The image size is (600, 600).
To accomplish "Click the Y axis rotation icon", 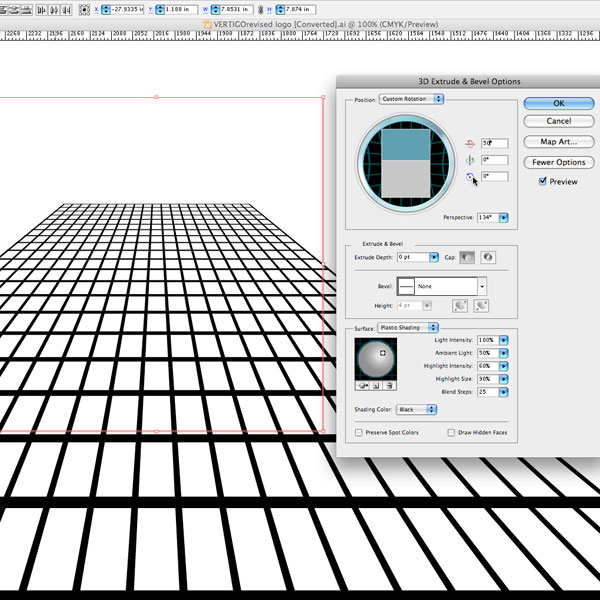I will pos(470,161).
